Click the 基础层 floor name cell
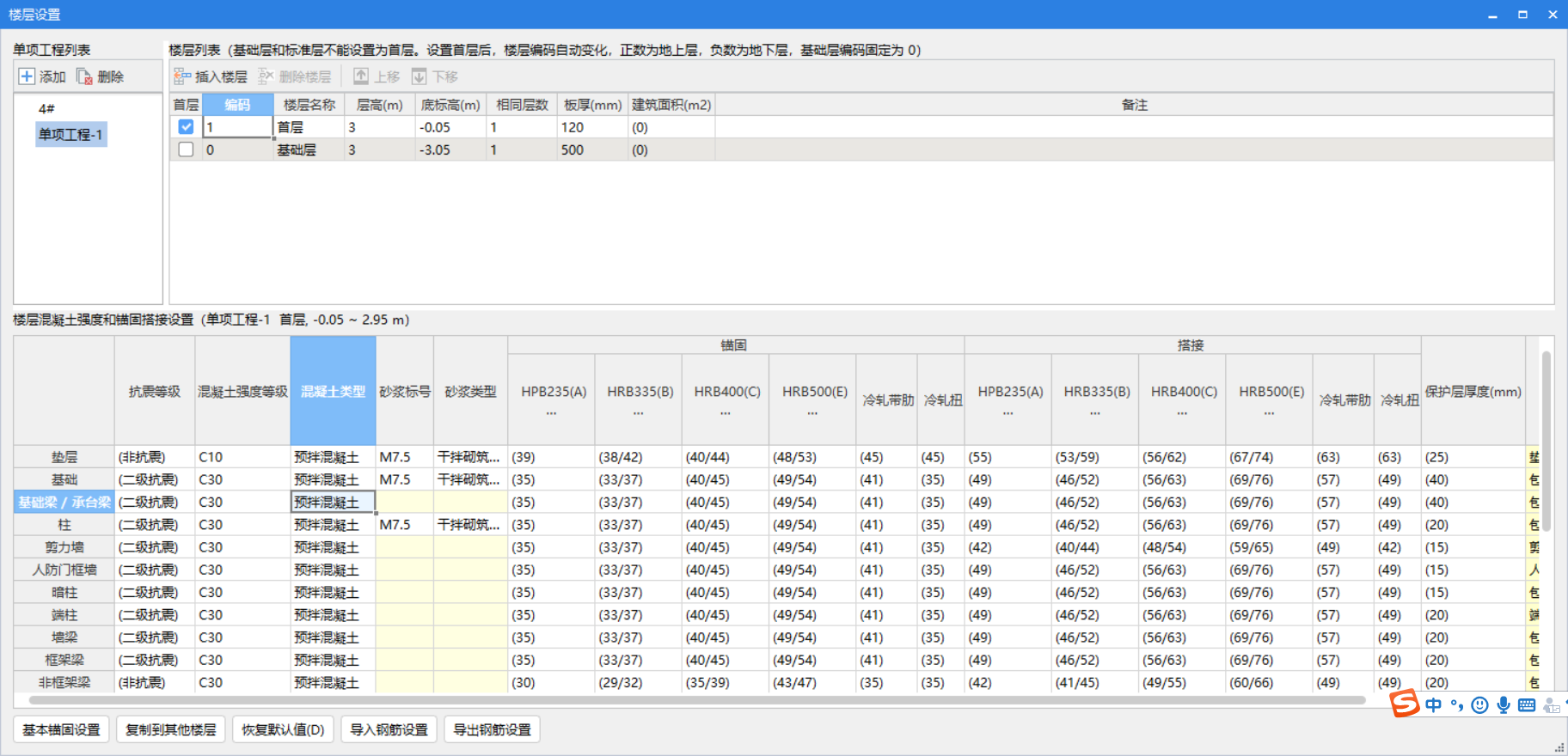Screen dimensions: 1568x756 click(x=309, y=149)
